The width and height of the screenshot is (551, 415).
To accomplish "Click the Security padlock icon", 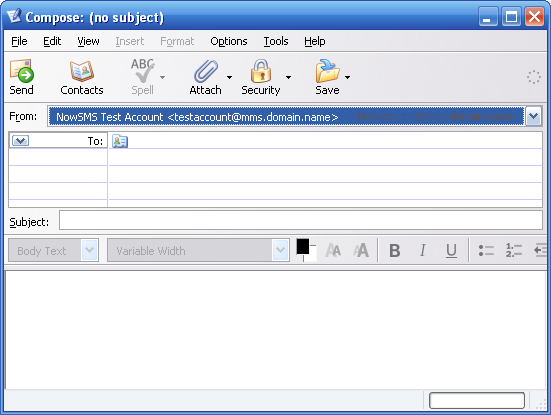I will (261, 71).
